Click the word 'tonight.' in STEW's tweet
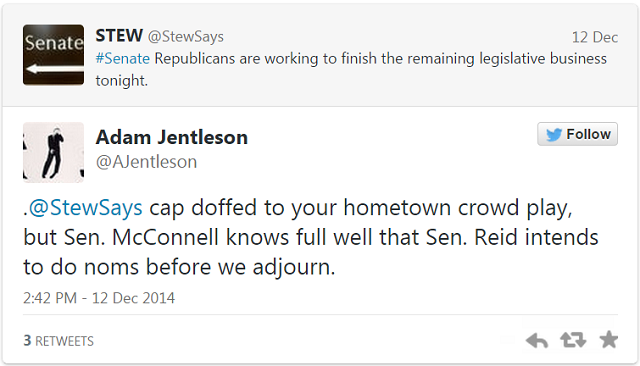 pyautogui.click(x=122, y=81)
